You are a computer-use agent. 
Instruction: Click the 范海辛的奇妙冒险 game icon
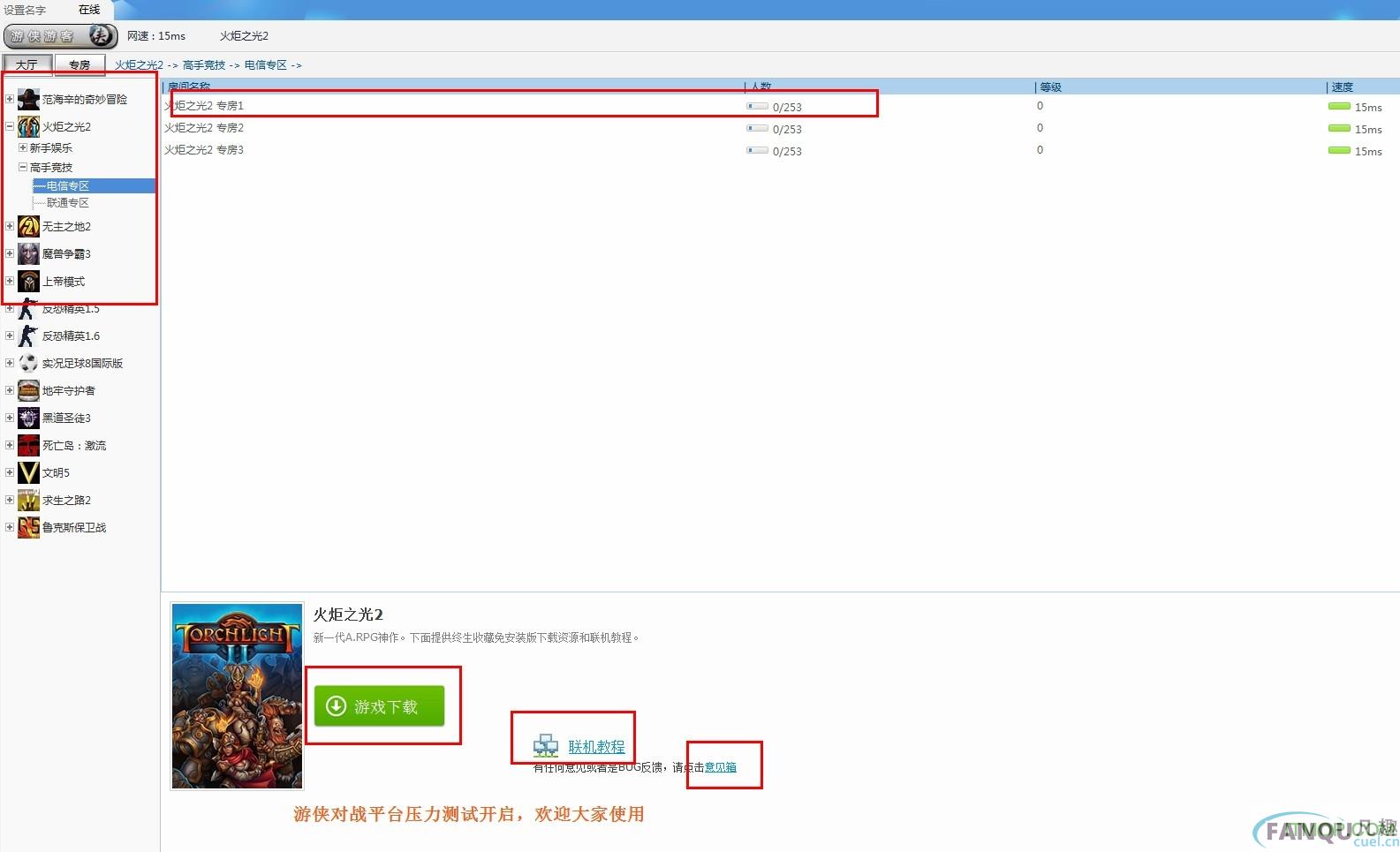pos(28,100)
